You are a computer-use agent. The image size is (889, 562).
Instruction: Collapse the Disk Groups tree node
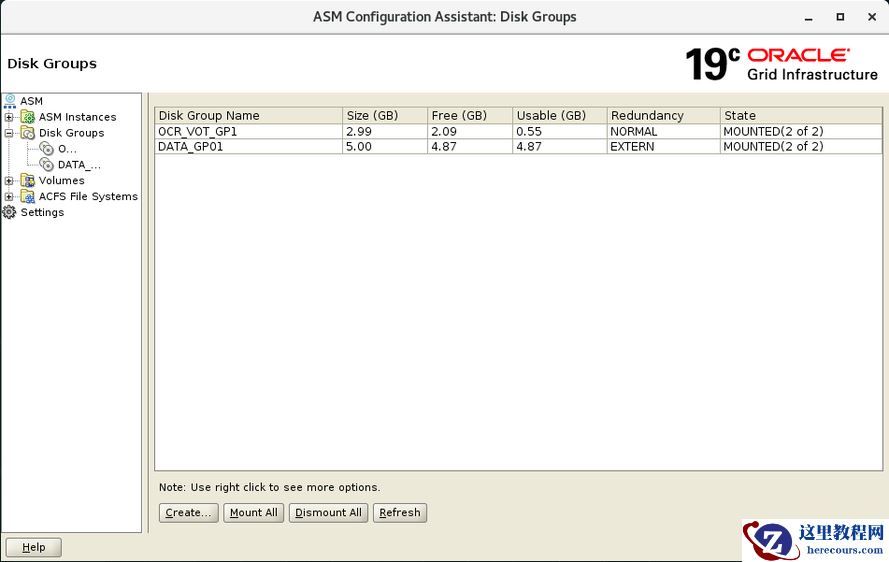(x=10, y=133)
